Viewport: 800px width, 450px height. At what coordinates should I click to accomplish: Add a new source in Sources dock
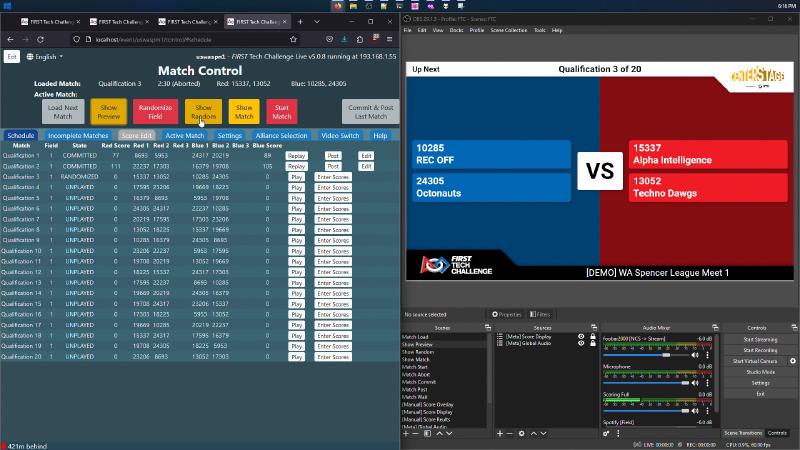pos(499,433)
